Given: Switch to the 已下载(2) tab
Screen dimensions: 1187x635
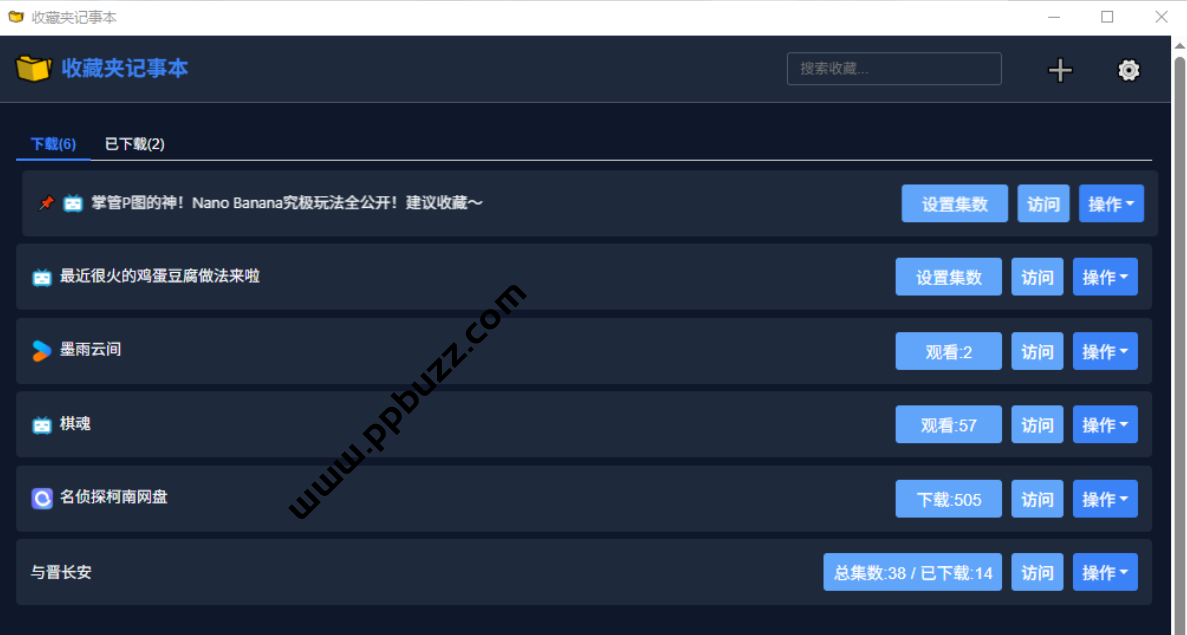Looking at the screenshot, I should (x=135, y=144).
